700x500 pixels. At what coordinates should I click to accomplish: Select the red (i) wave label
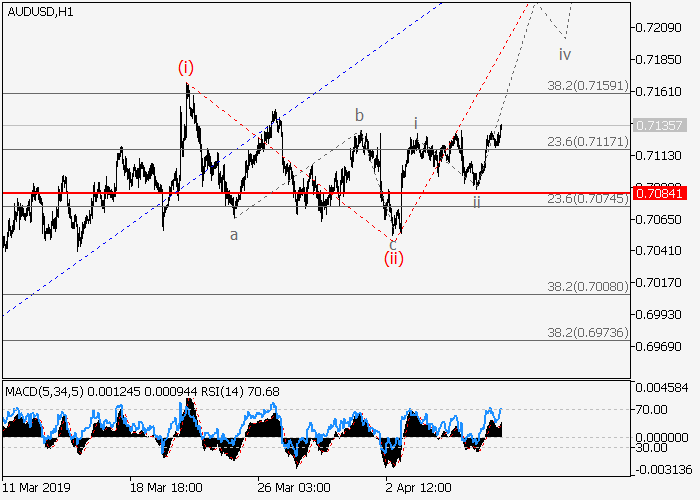[187, 67]
